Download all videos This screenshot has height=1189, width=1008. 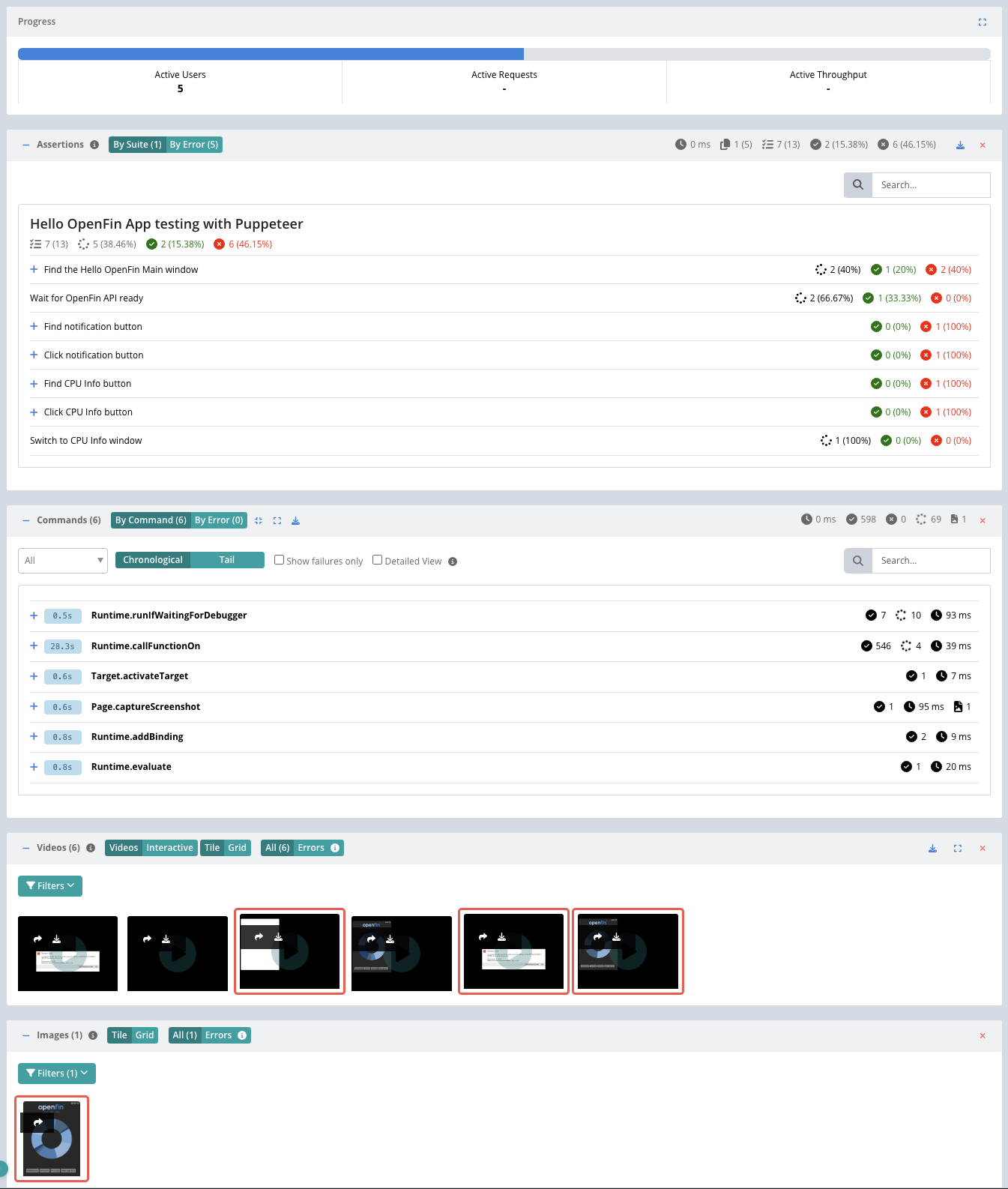(x=932, y=848)
